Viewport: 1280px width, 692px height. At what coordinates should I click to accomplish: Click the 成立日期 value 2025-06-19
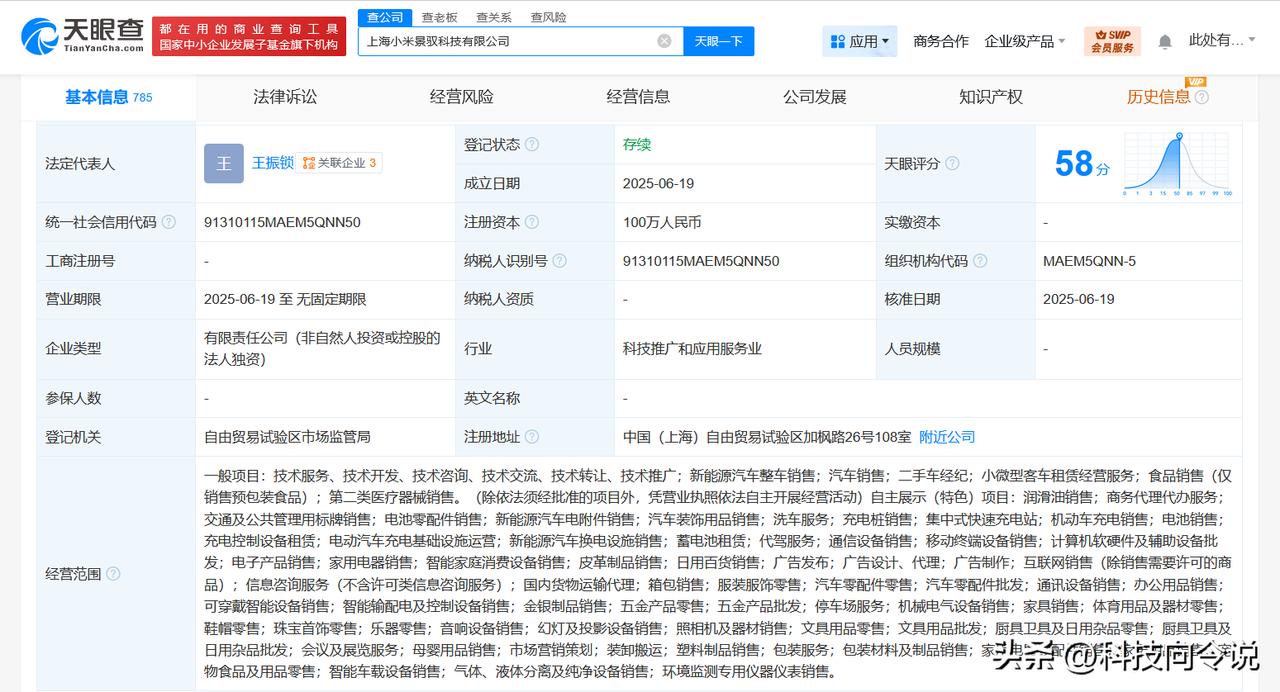658,184
